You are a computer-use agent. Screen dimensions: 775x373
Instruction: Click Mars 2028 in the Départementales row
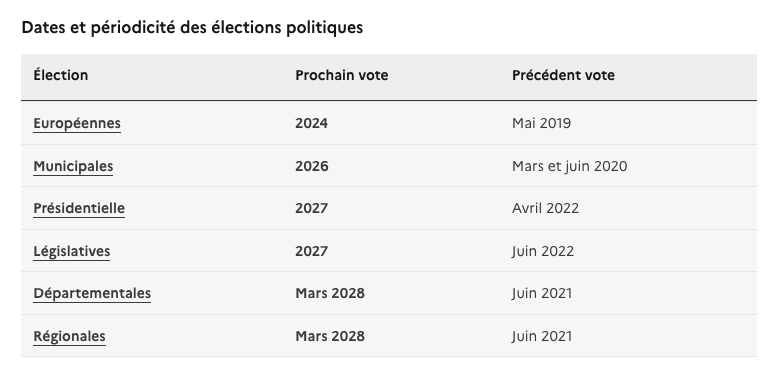(330, 293)
